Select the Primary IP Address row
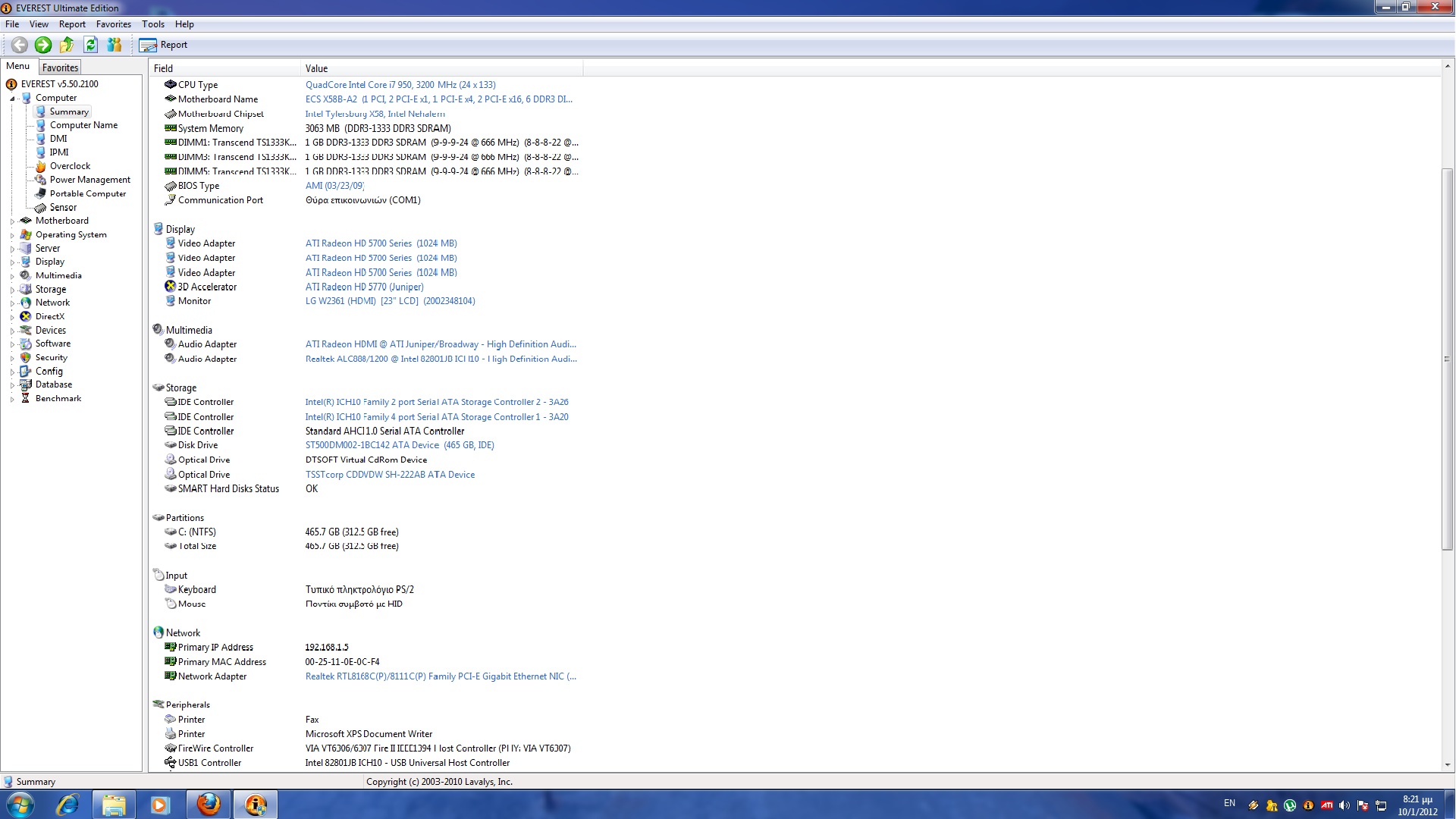Image resolution: width=1456 pixels, height=819 pixels. (x=366, y=648)
